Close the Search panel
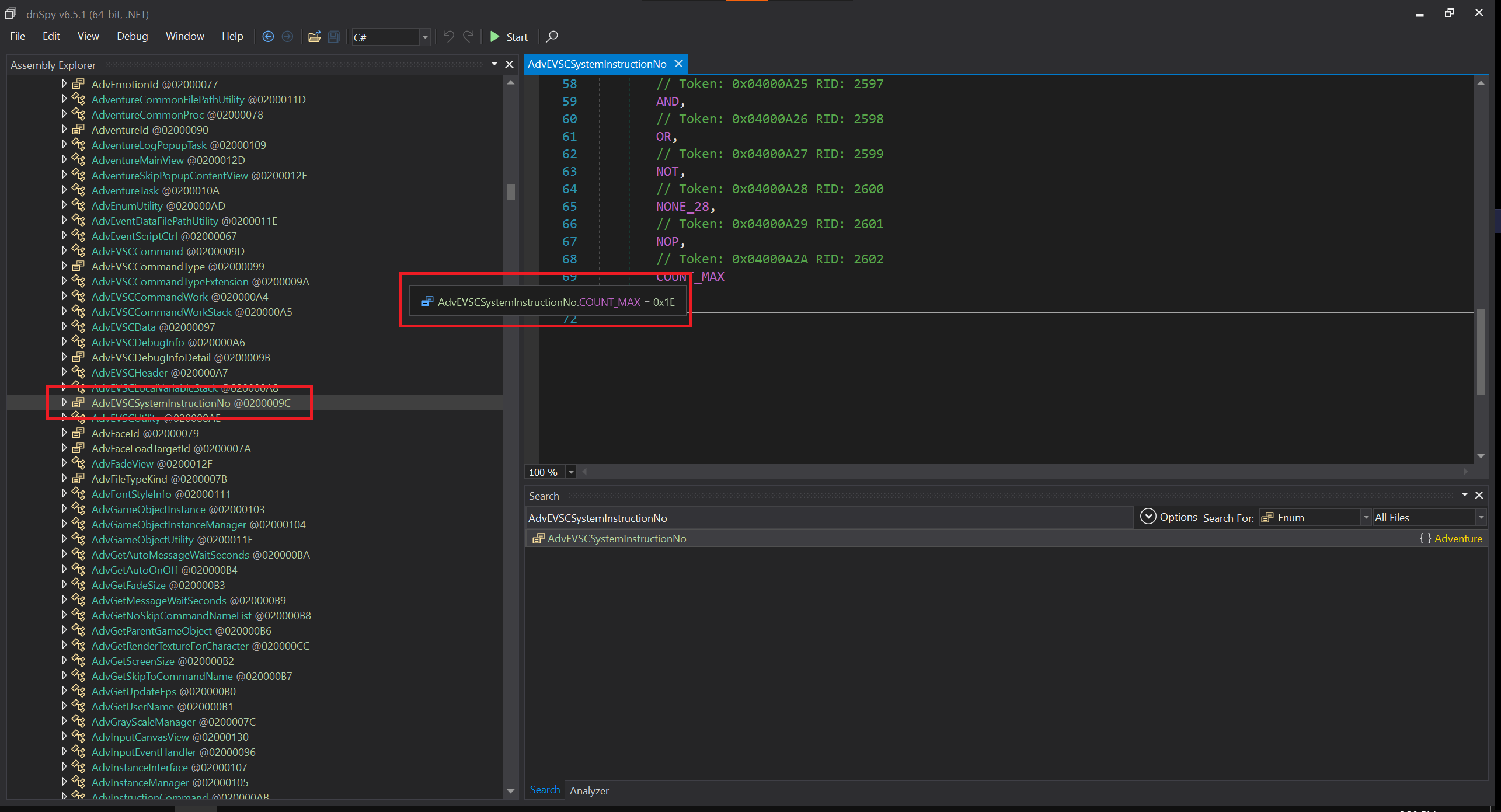The width and height of the screenshot is (1501, 812). (x=1479, y=495)
